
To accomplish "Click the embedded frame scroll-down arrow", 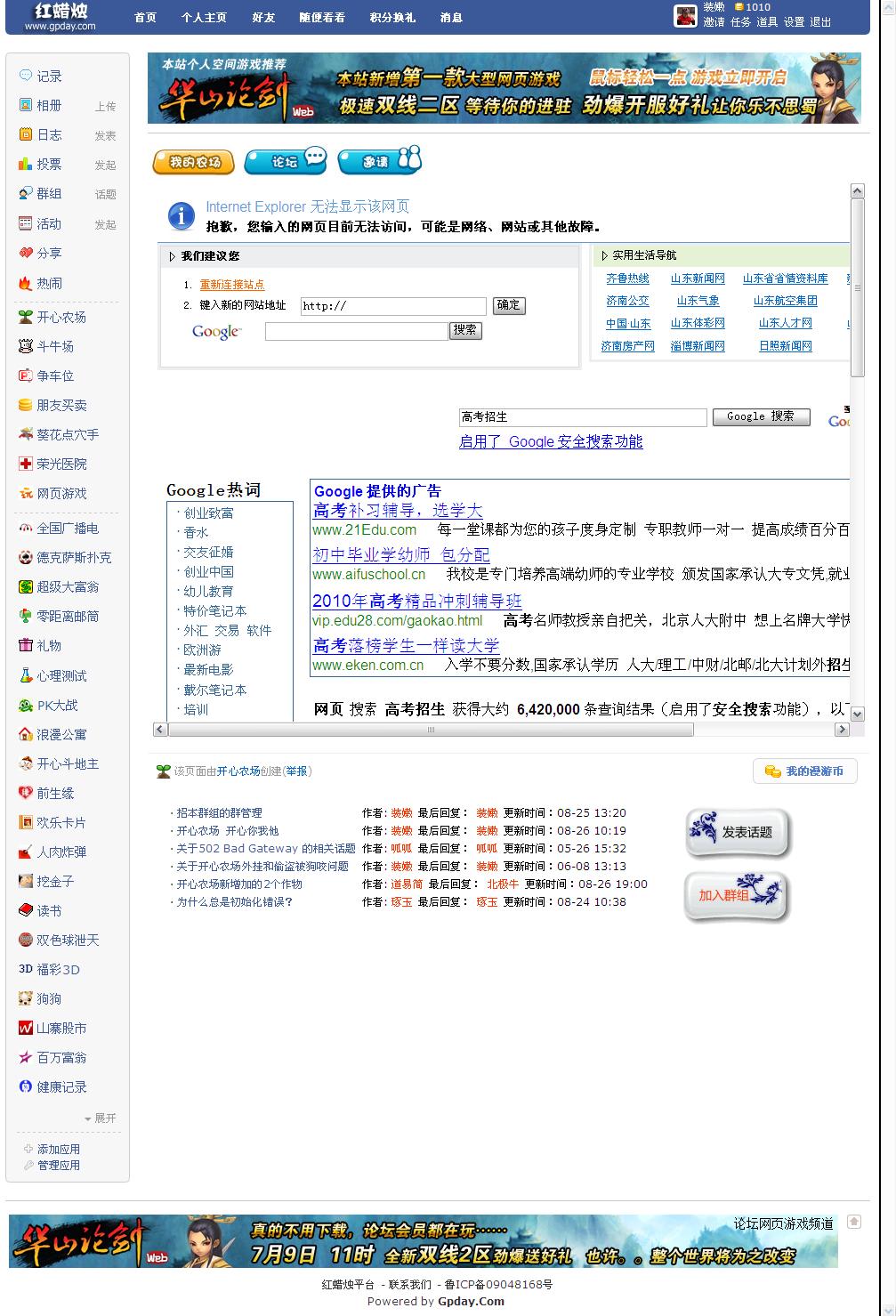I will [x=858, y=714].
